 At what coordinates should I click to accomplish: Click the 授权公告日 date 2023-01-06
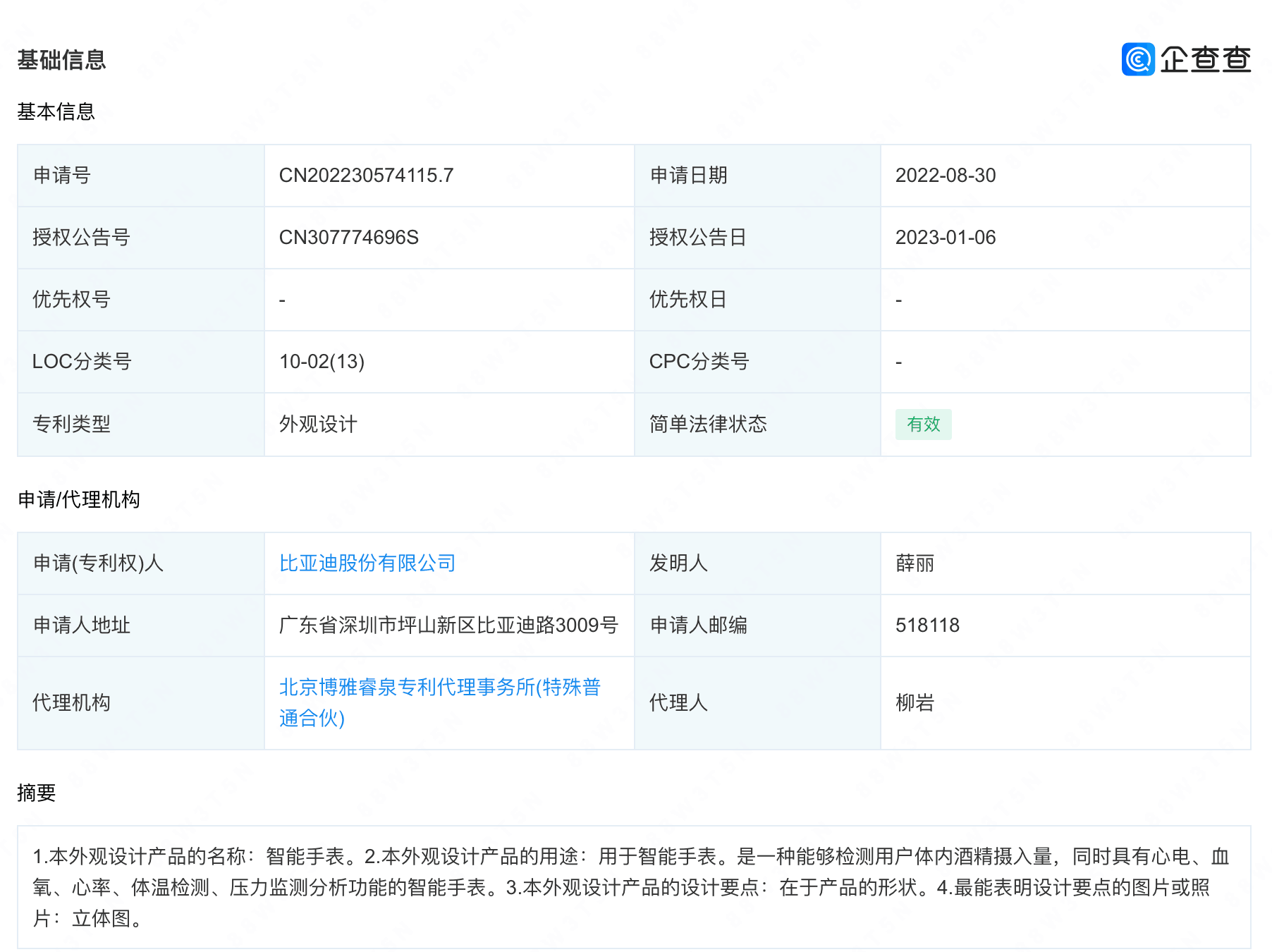[x=946, y=237]
